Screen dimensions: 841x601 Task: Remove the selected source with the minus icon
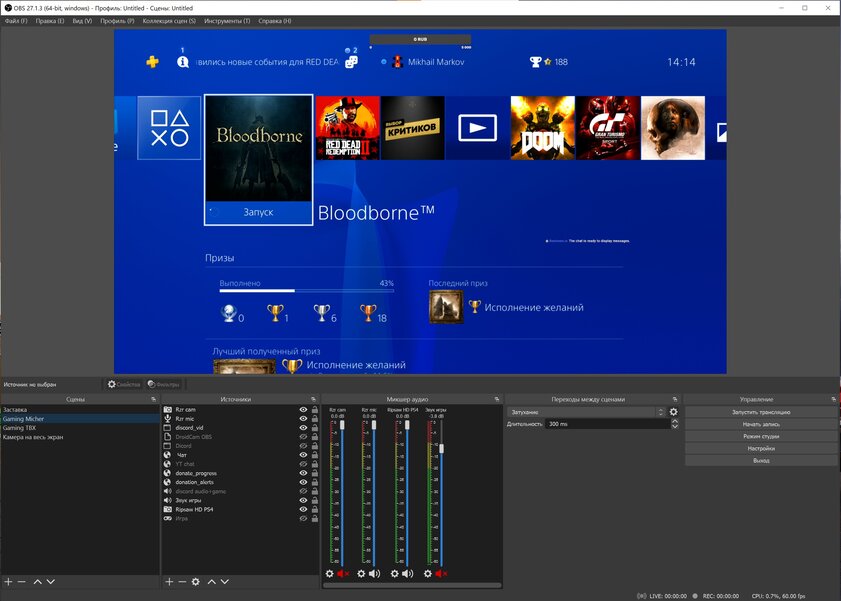182,582
